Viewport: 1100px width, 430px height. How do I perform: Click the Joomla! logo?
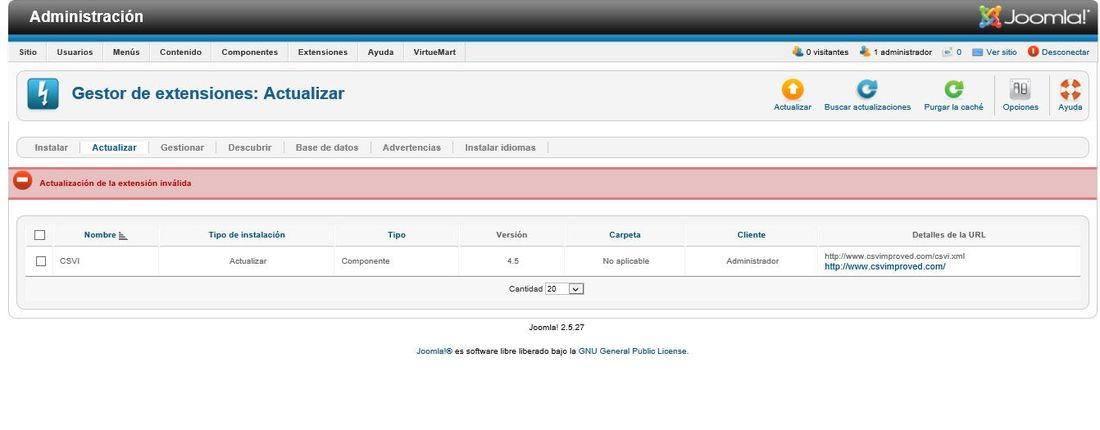click(1033, 17)
